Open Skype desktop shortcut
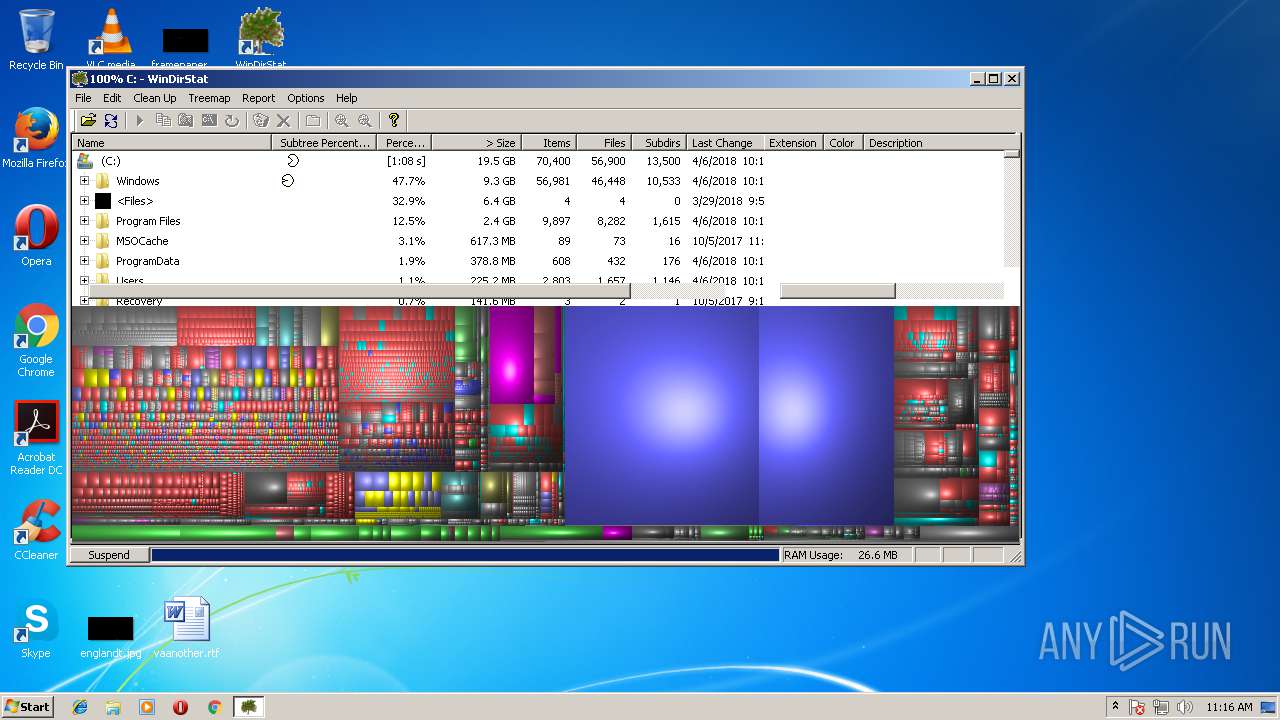 pyautogui.click(x=36, y=629)
